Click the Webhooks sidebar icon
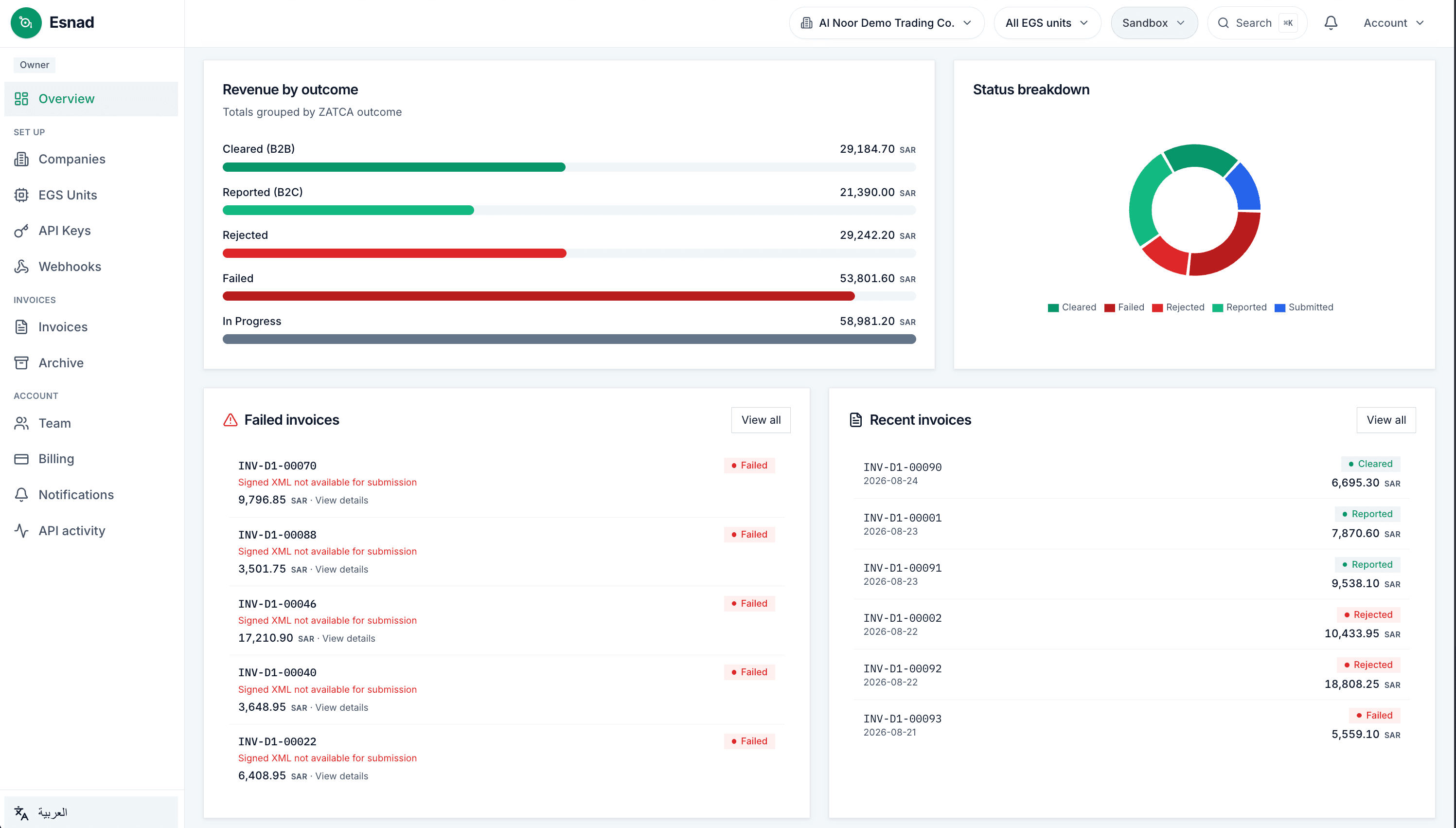 (21, 266)
